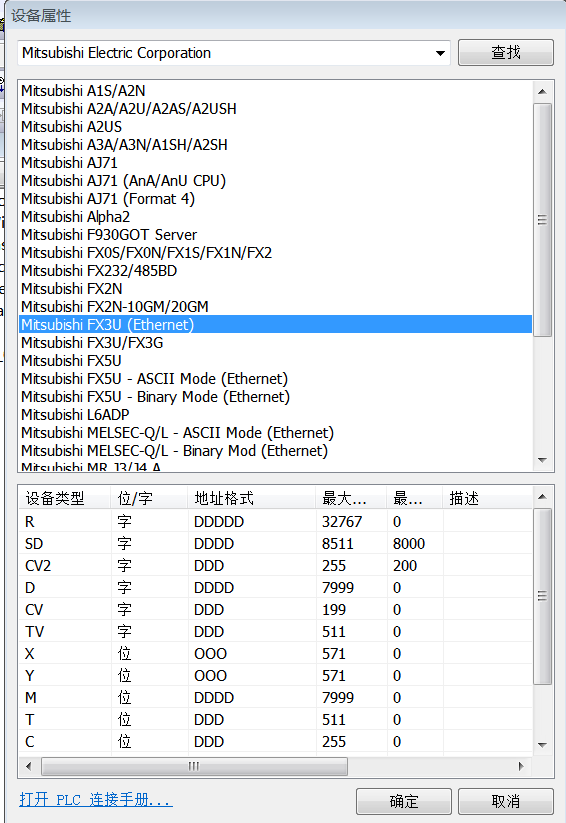Click the horizontal scrollbar left arrow
566x823 pixels.
point(29,766)
